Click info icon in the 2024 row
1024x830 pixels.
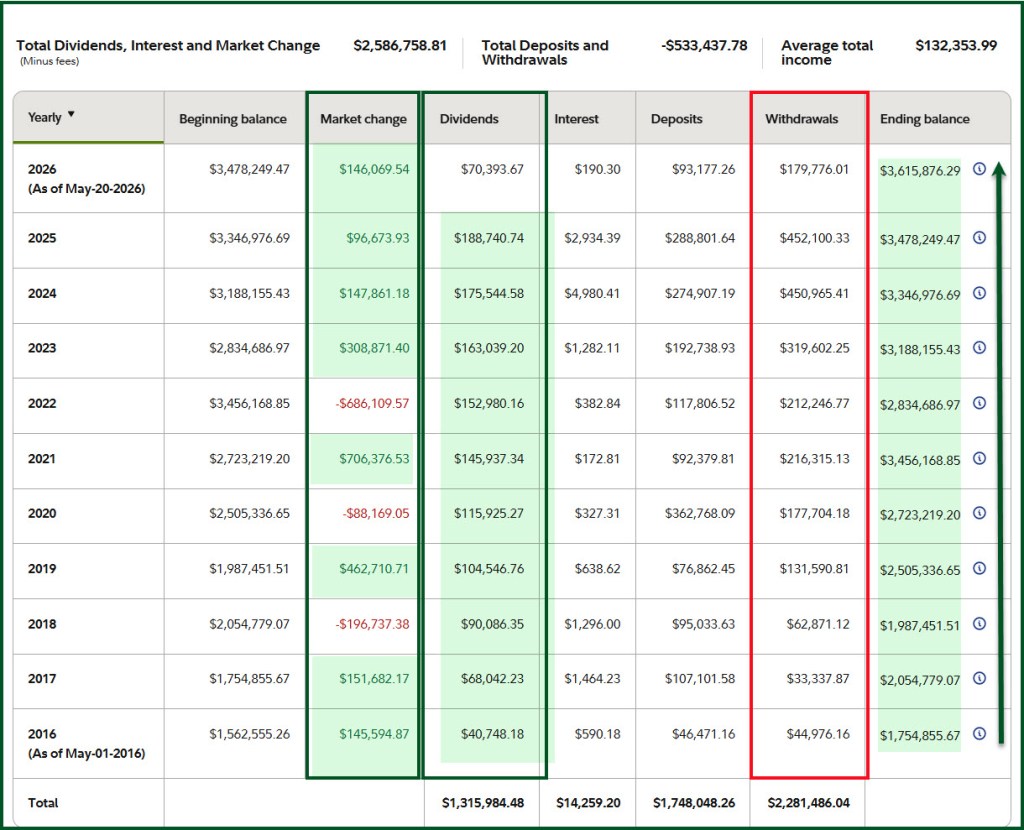[979, 293]
